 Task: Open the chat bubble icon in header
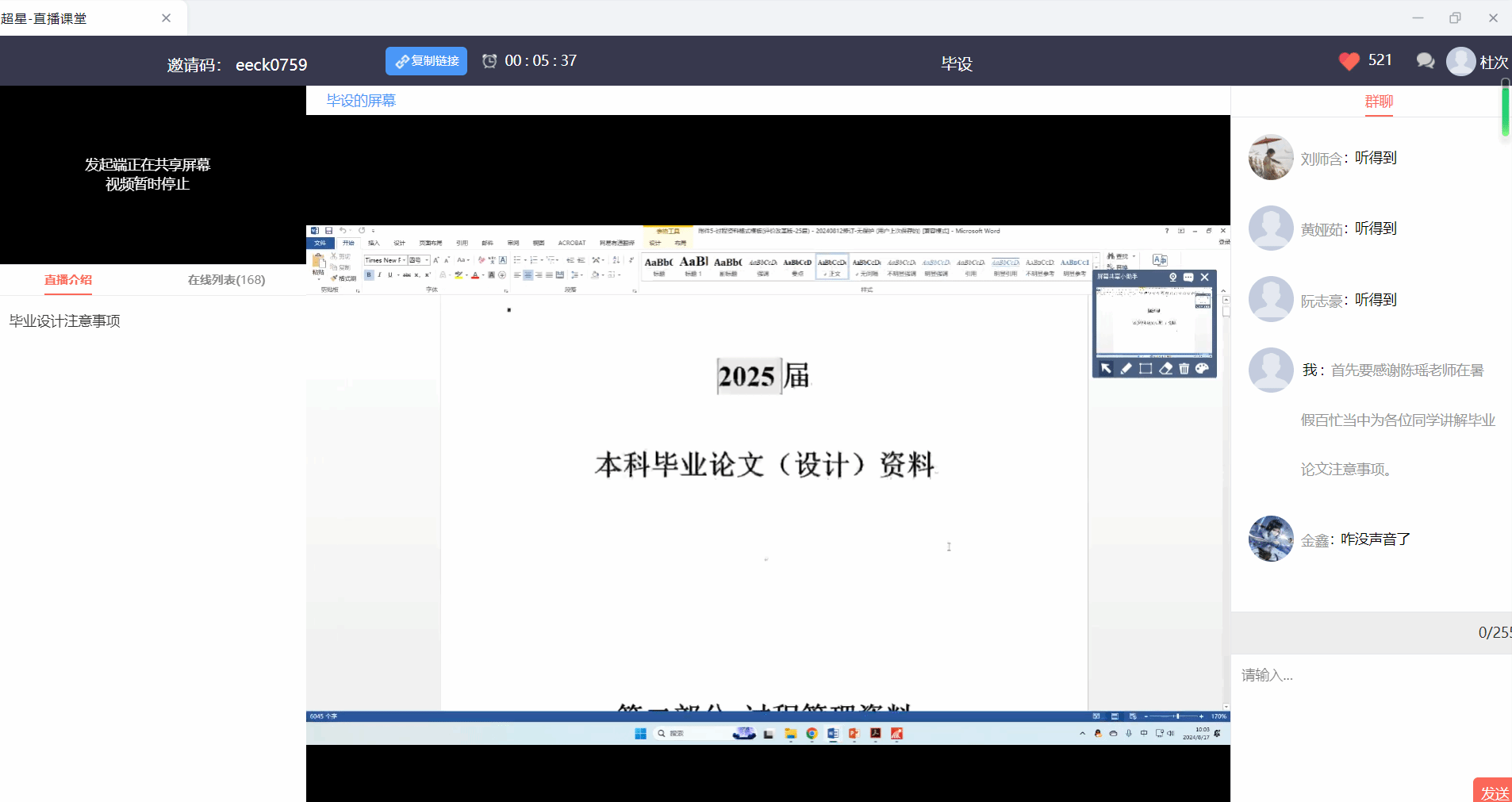(1425, 61)
